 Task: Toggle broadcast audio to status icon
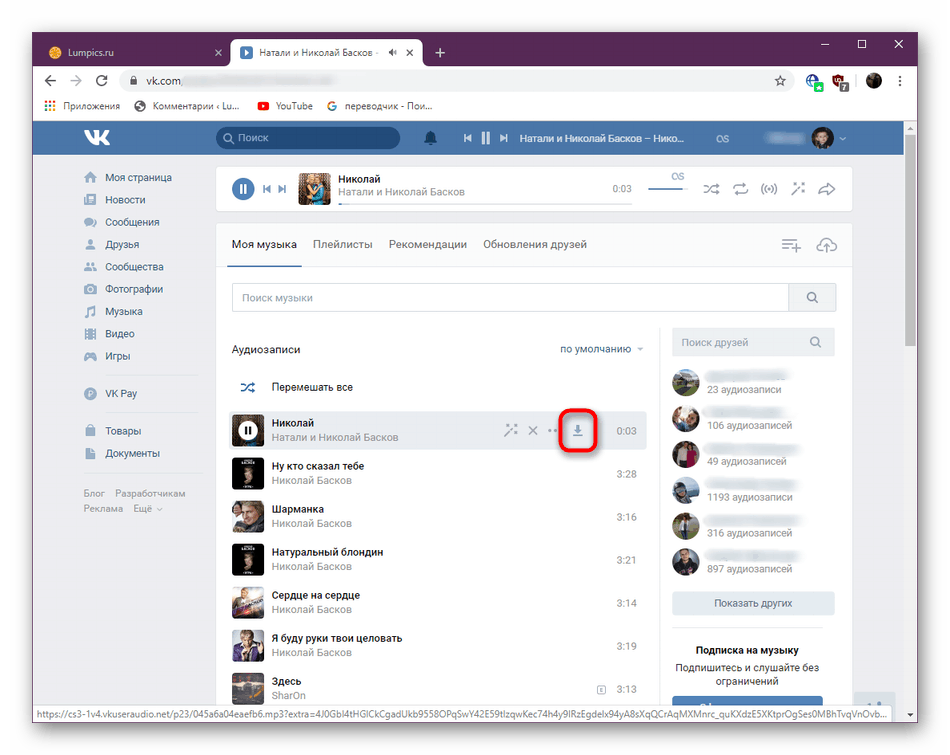point(769,189)
